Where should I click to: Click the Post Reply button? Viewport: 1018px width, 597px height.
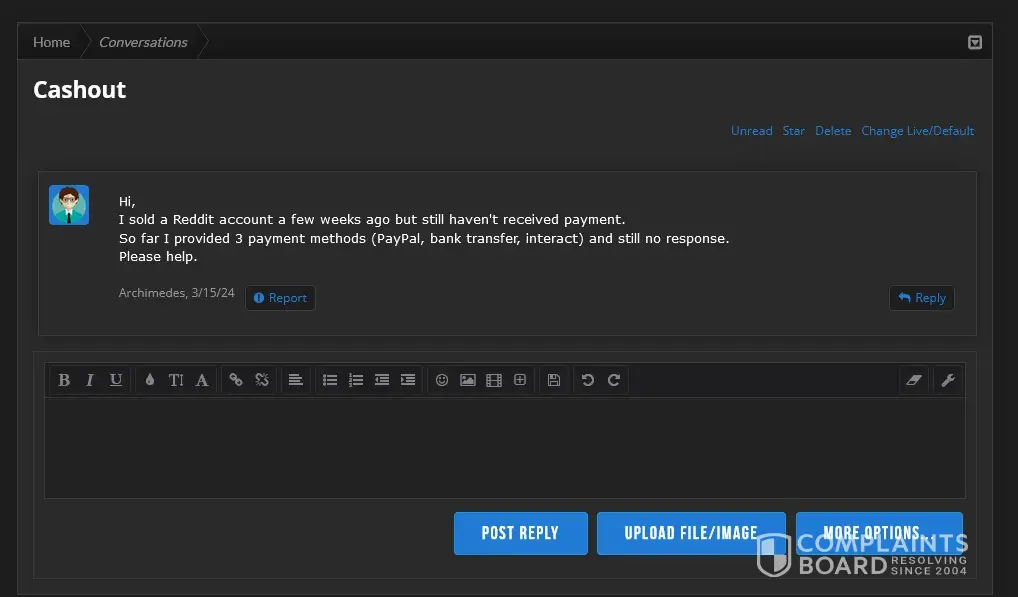pos(520,533)
